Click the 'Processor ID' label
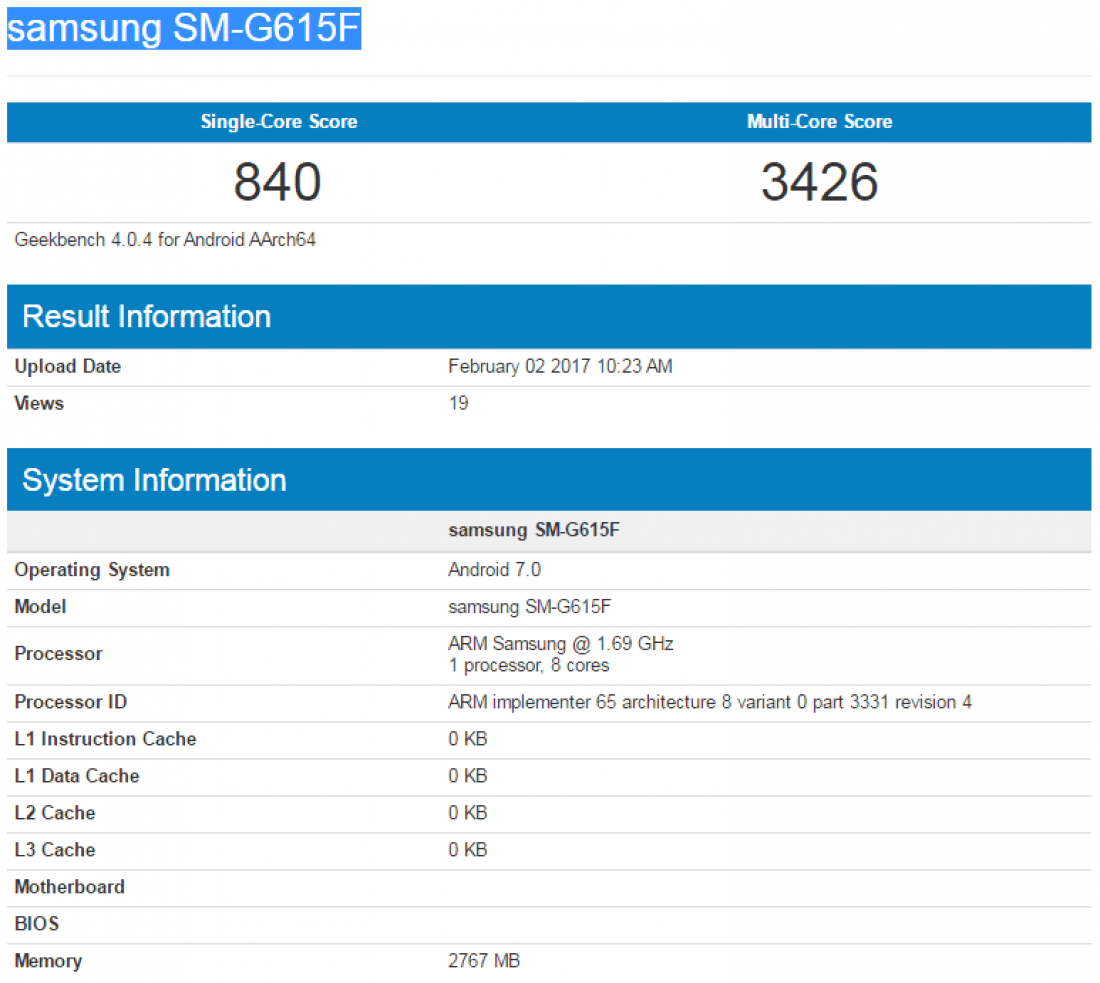 71,702
